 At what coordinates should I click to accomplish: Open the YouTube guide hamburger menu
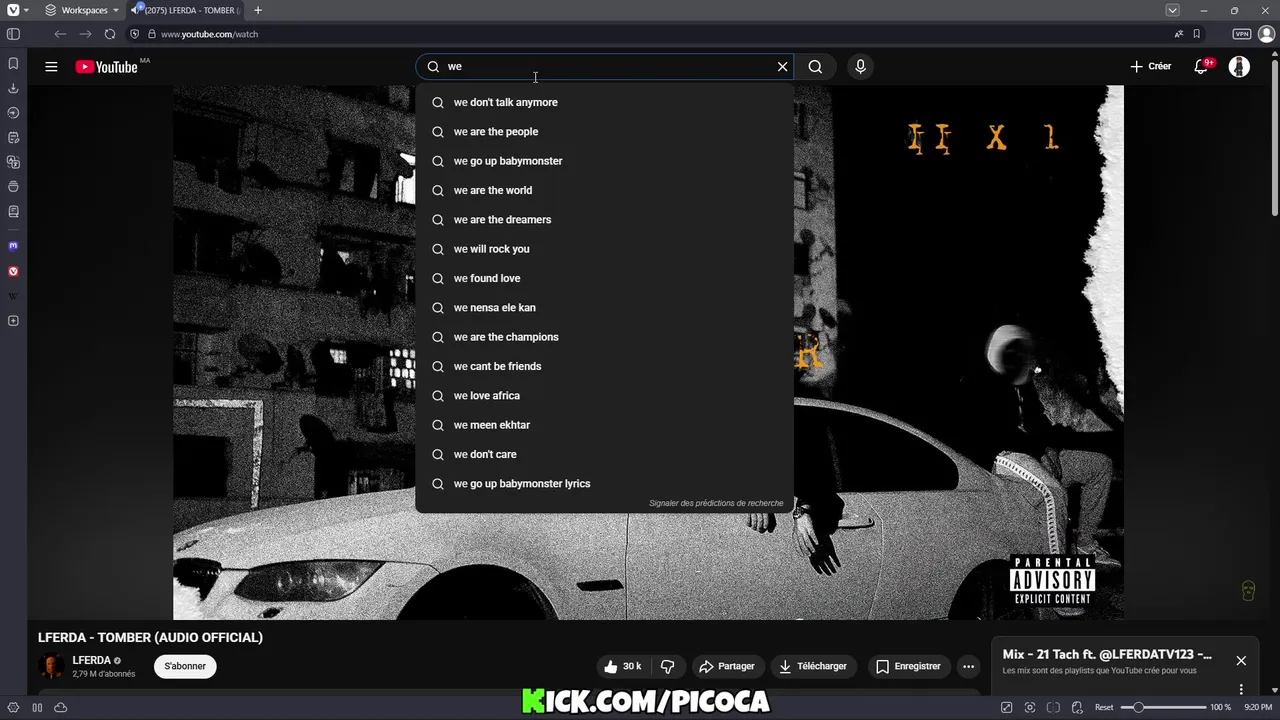pyautogui.click(x=51, y=67)
